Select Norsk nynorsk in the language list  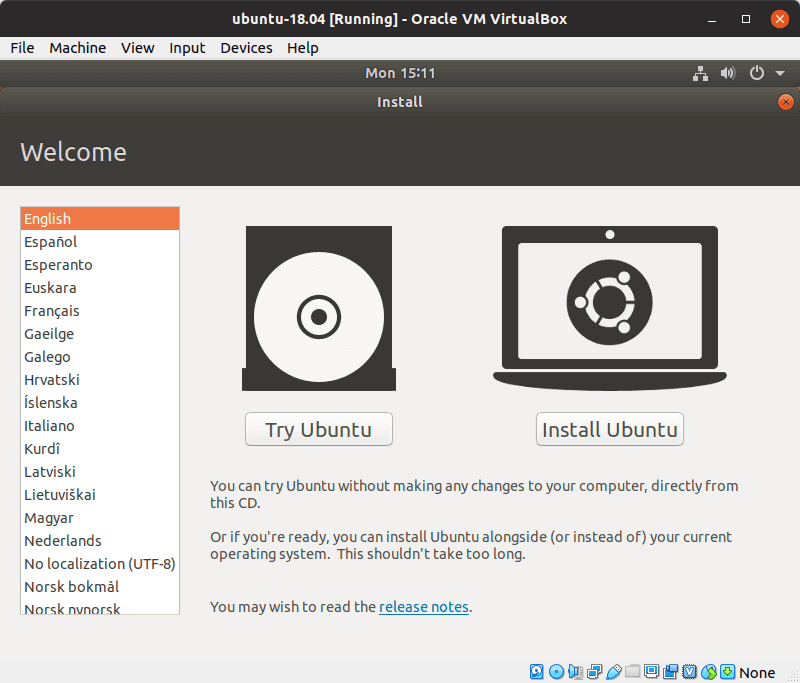point(100,606)
